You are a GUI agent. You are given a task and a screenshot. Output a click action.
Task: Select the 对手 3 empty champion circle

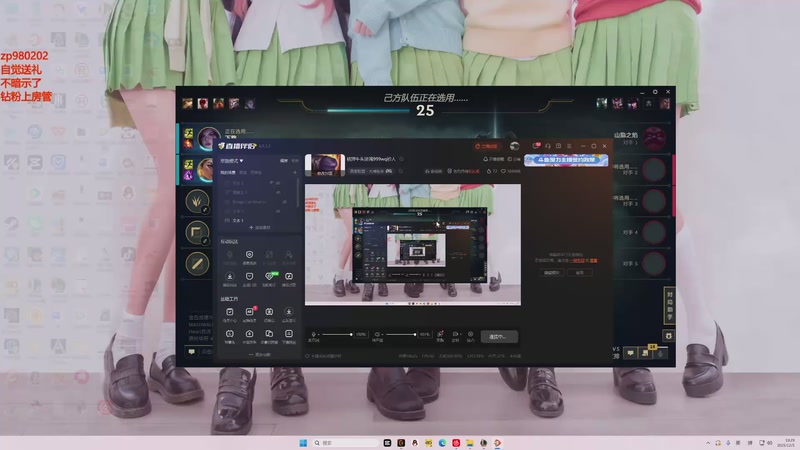click(x=654, y=201)
